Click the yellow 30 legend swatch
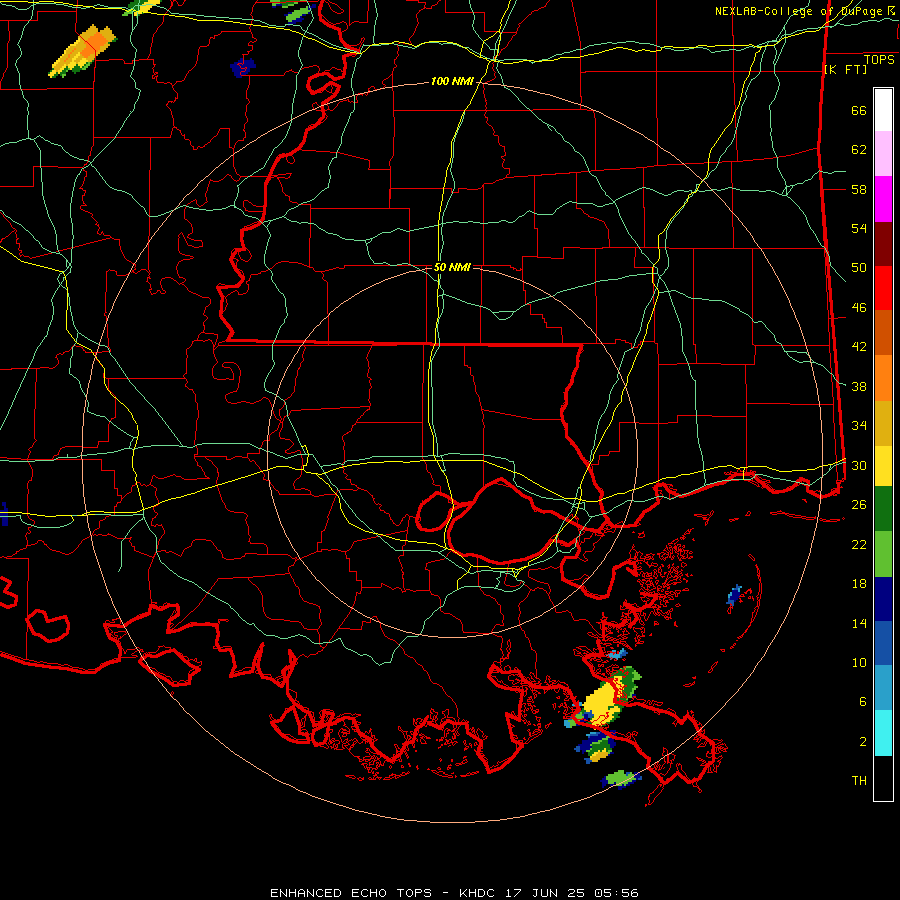900x900 pixels. (883, 466)
